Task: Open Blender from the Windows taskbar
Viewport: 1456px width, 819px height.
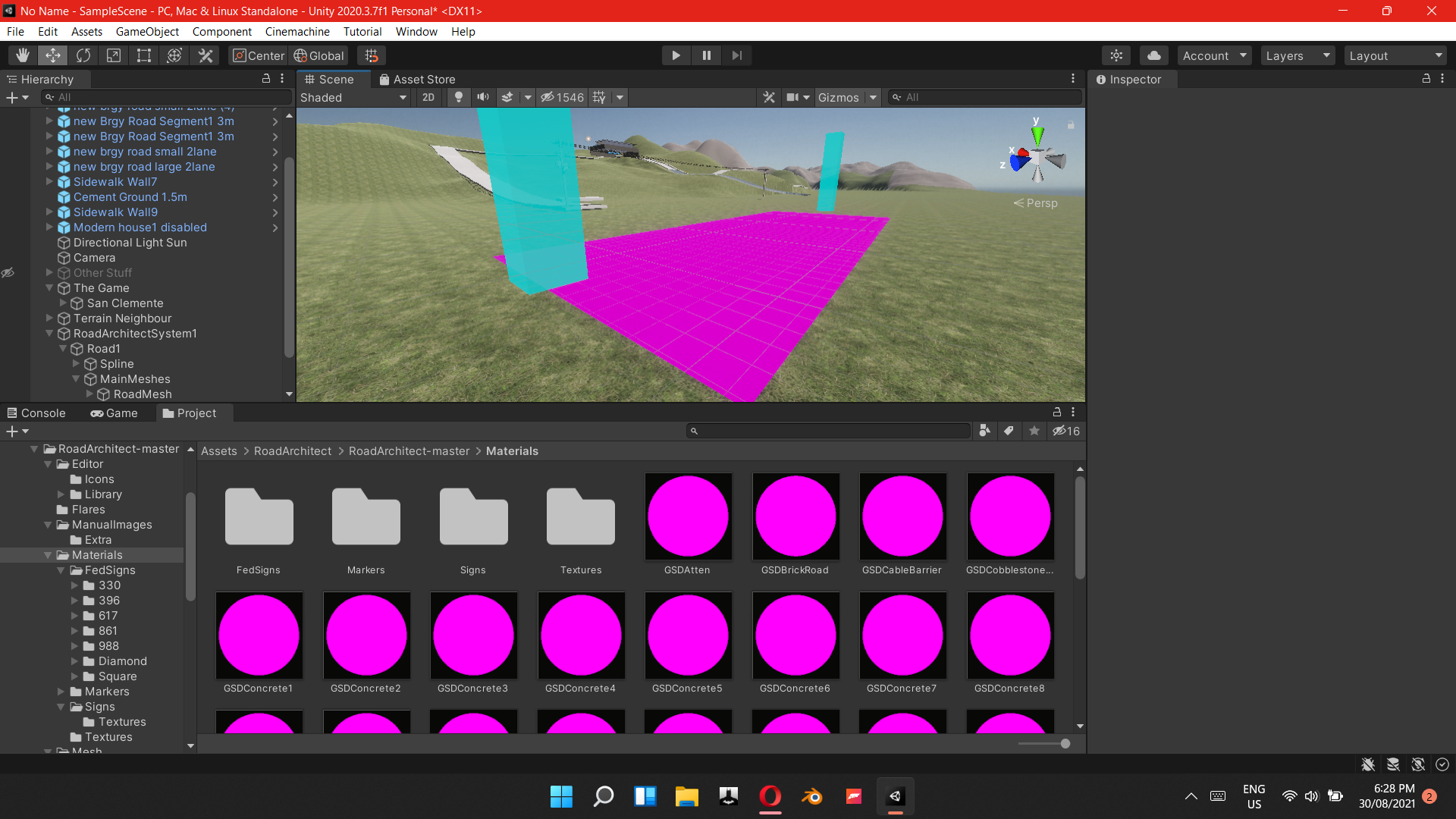Action: [x=812, y=796]
